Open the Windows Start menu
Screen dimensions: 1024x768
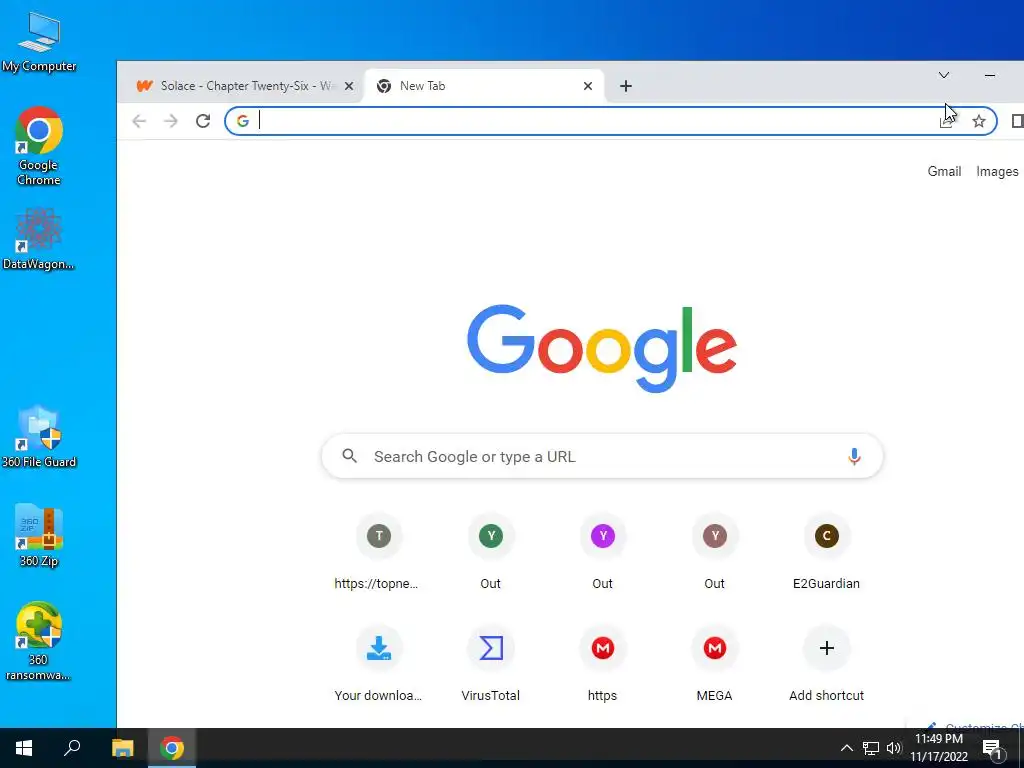[x=24, y=748]
